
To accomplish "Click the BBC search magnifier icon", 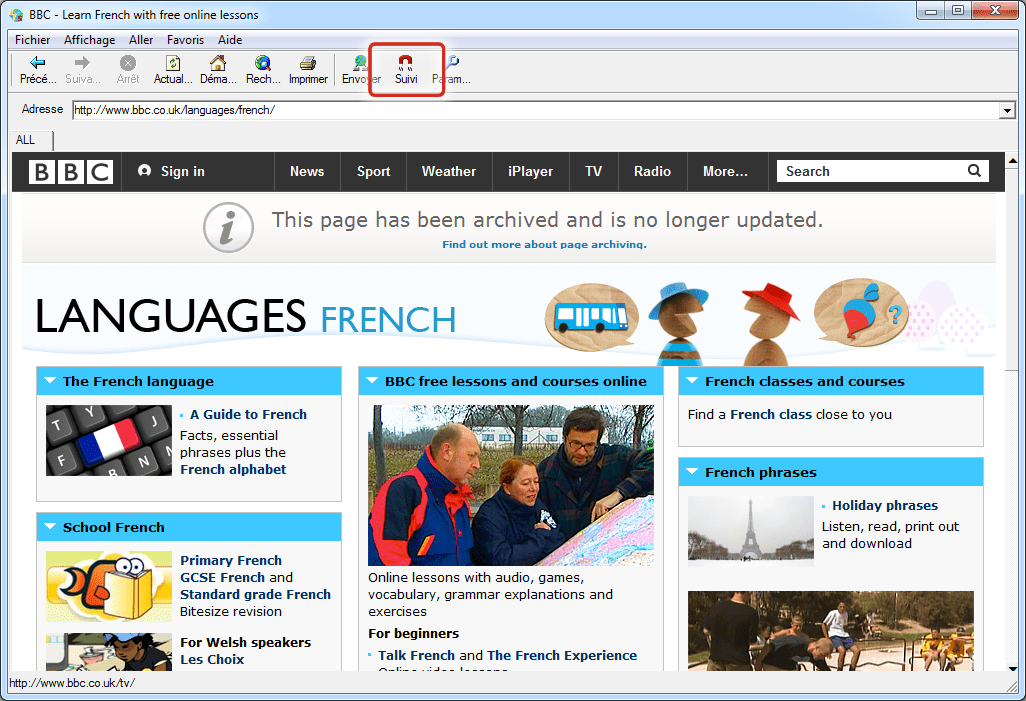I will point(974,171).
